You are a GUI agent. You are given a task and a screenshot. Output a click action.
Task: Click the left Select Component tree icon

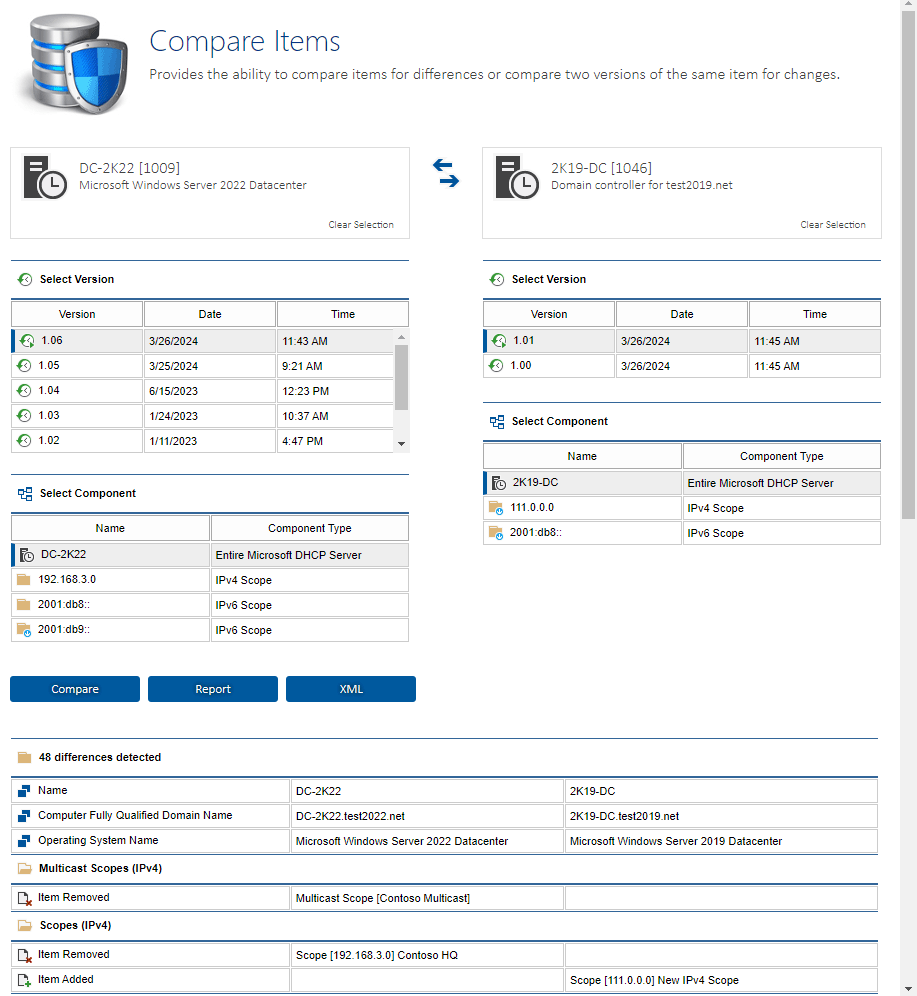coord(25,494)
